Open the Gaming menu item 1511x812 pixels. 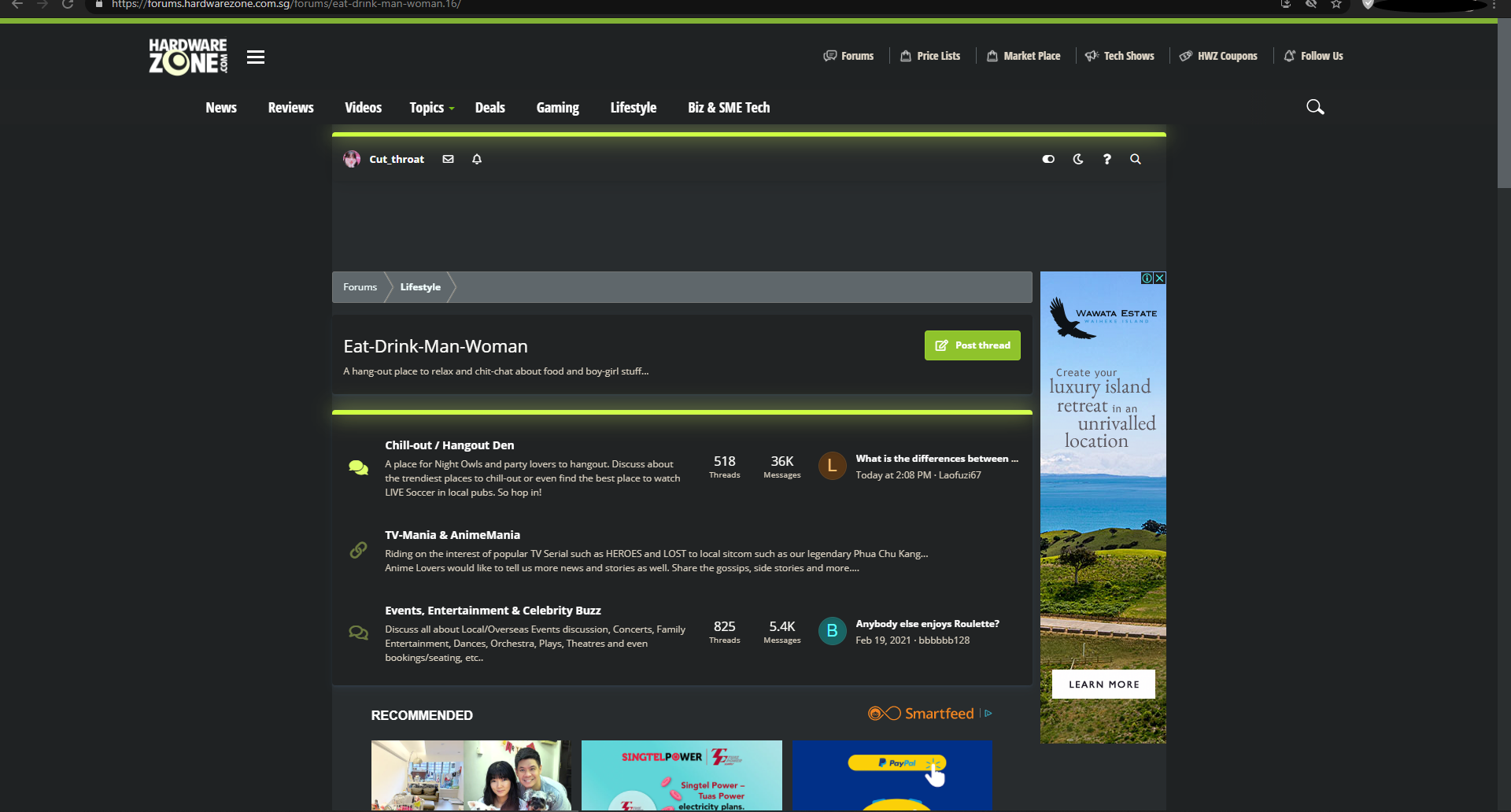(557, 108)
